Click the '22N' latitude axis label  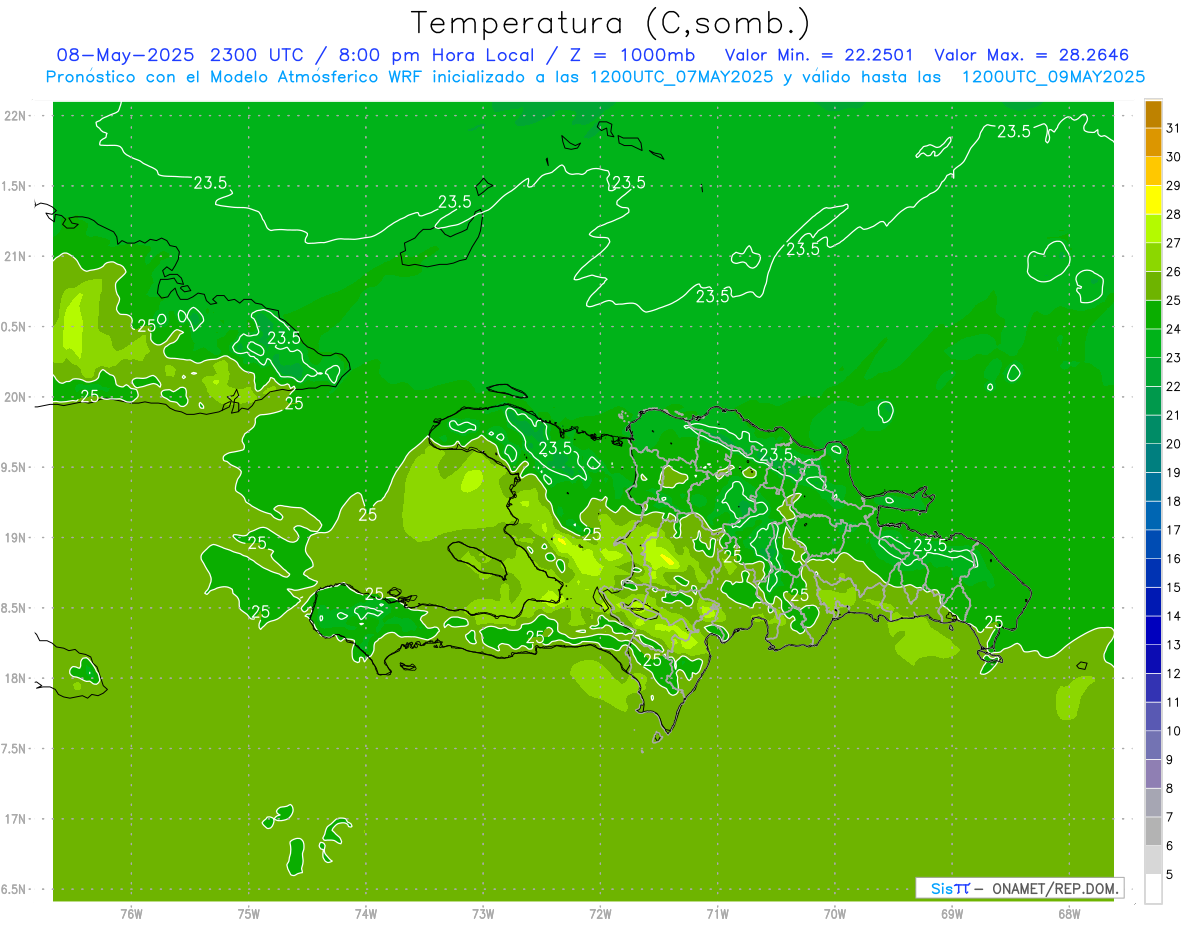[17, 115]
